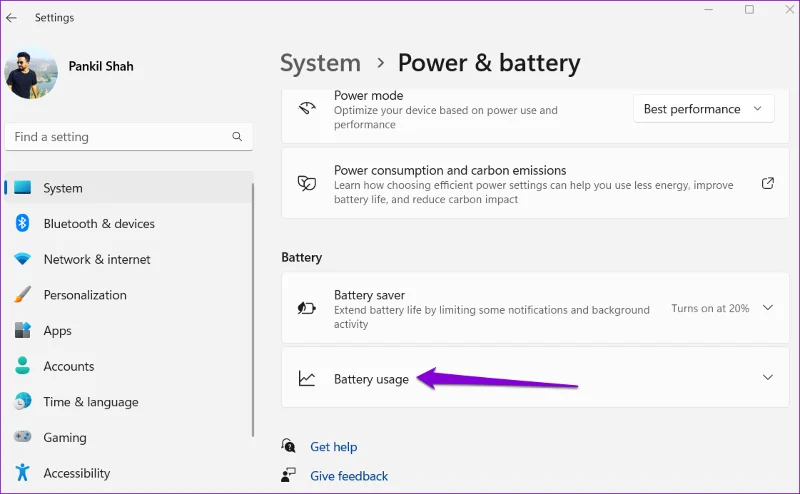This screenshot has height=494, width=800.
Task: Expand the Battery saver chevron
Action: point(767,308)
